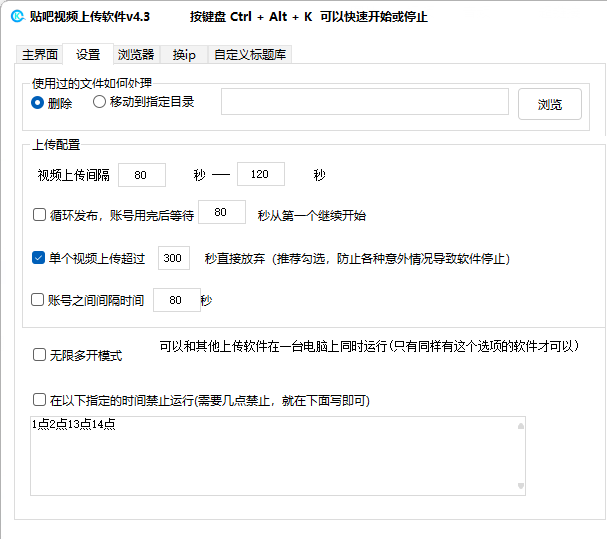607x539 pixels.
Task: Select the 删除 radio button
Action: [x=51, y=103]
